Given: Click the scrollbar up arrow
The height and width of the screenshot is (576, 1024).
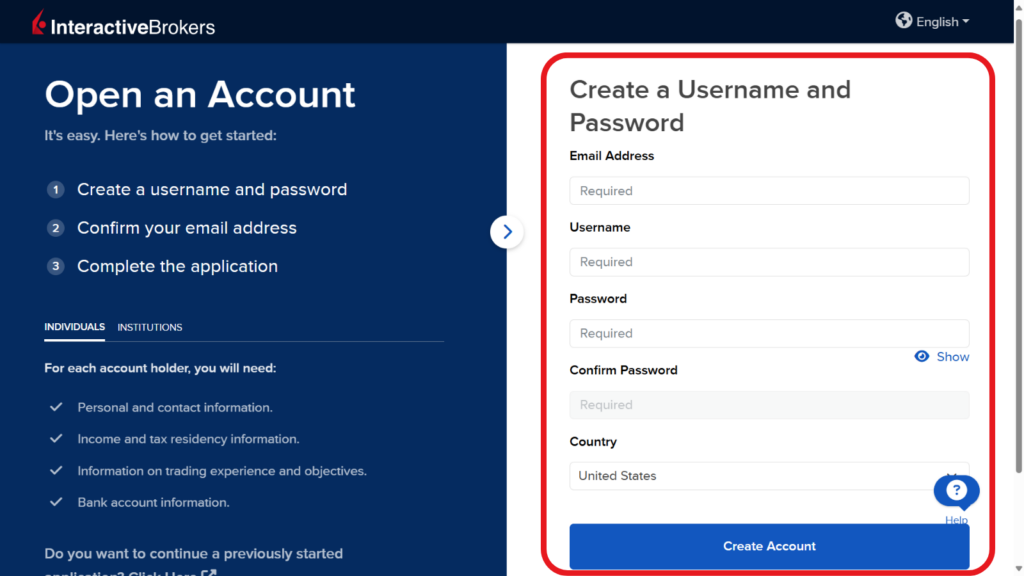Looking at the screenshot, I should pos(1017,6).
